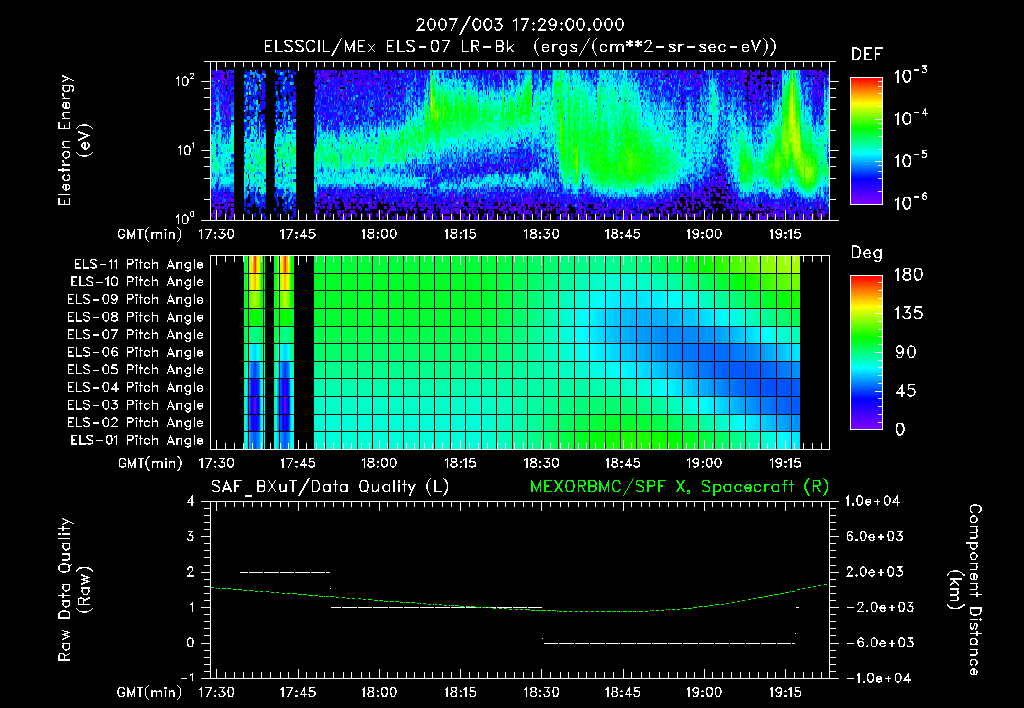The height and width of the screenshot is (708, 1024).
Task: Click the 'DEF' legend label
Action: click(867, 55)
